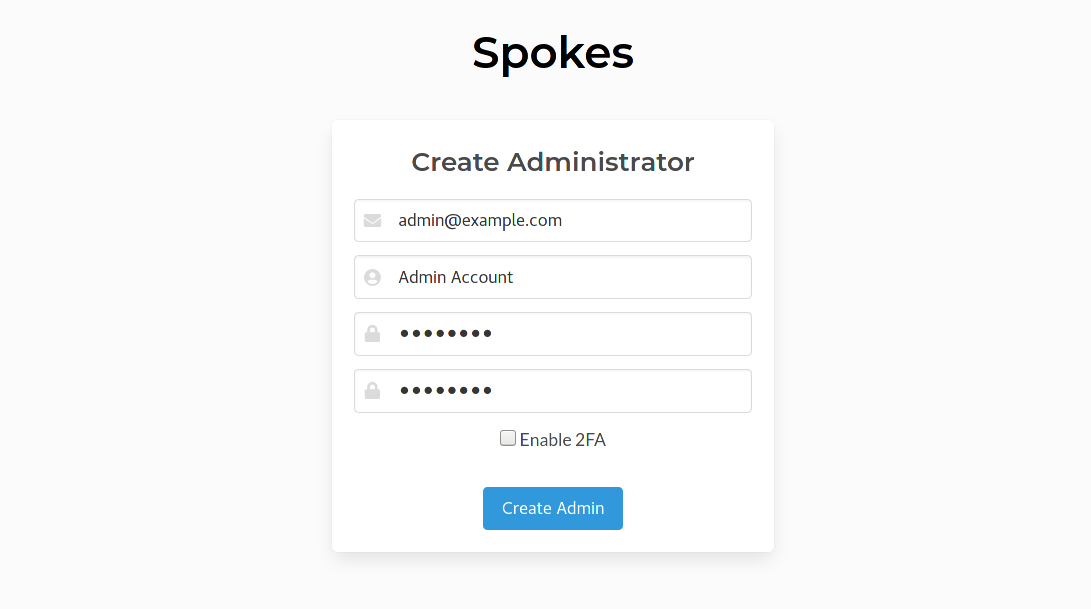Focus the second masked confirm password field
The image size is (1091, 609).
(552, 391)
